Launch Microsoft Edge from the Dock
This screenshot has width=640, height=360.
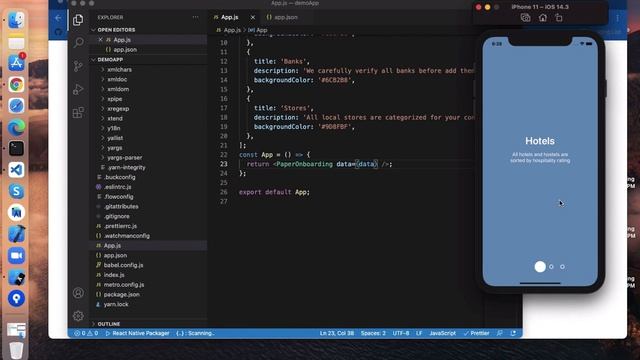pyautogui.click(x=16, y=127)
